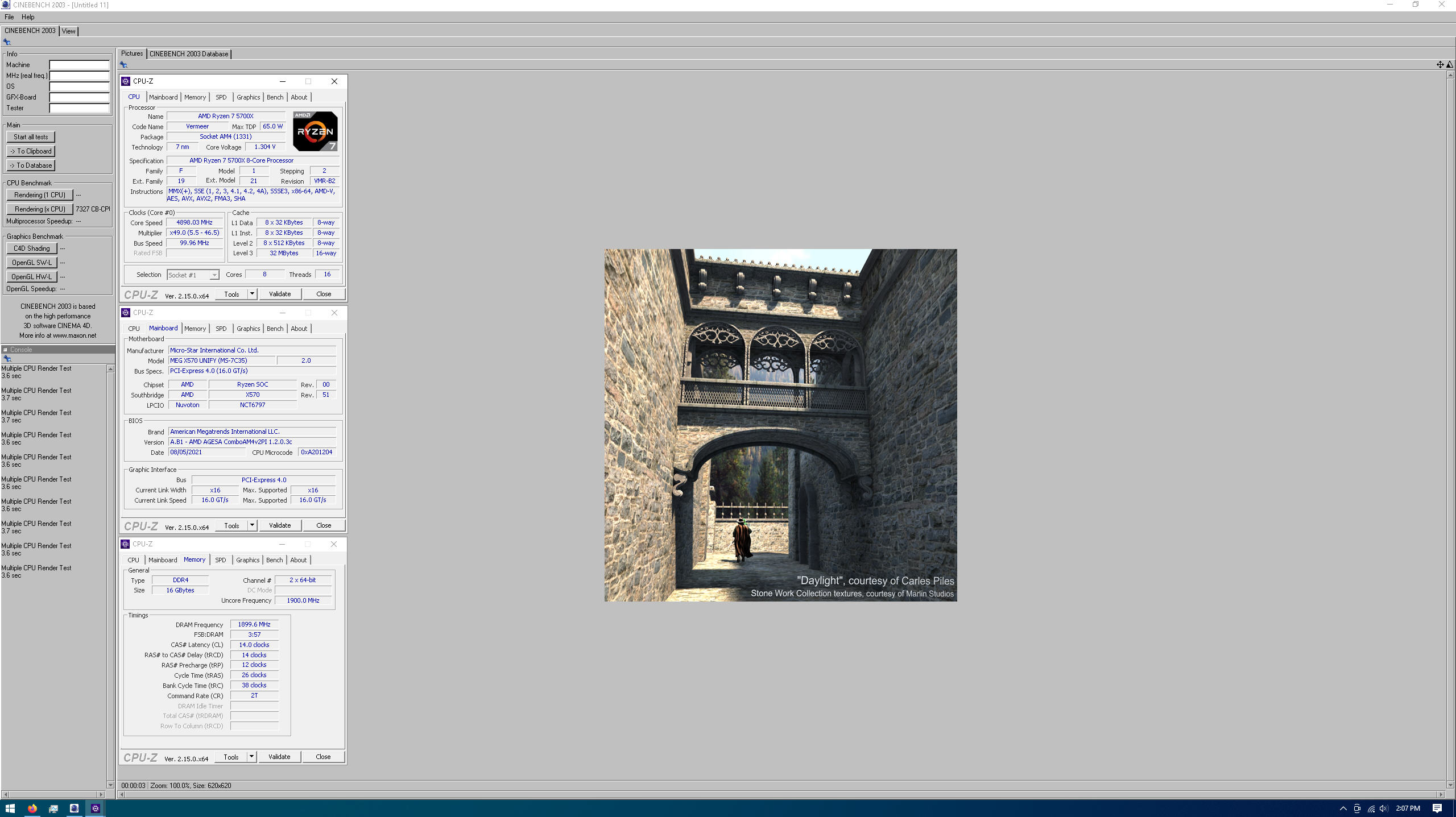Open Tools dropdown arrow in Memory window

pyautogui.click(x=251, y=757)
